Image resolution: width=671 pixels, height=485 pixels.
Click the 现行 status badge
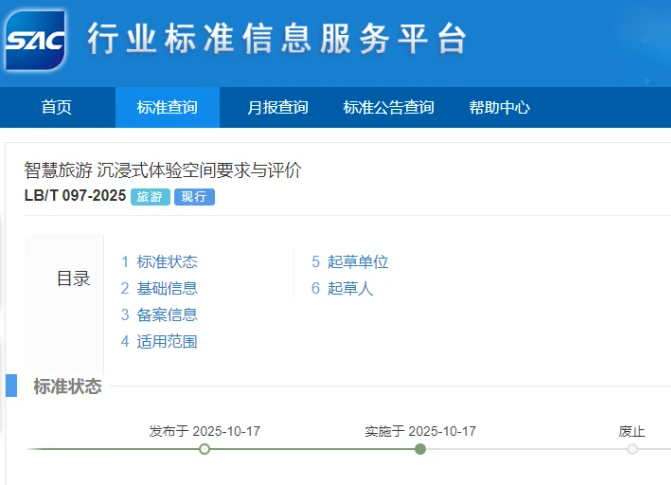(x=194, y=197)
